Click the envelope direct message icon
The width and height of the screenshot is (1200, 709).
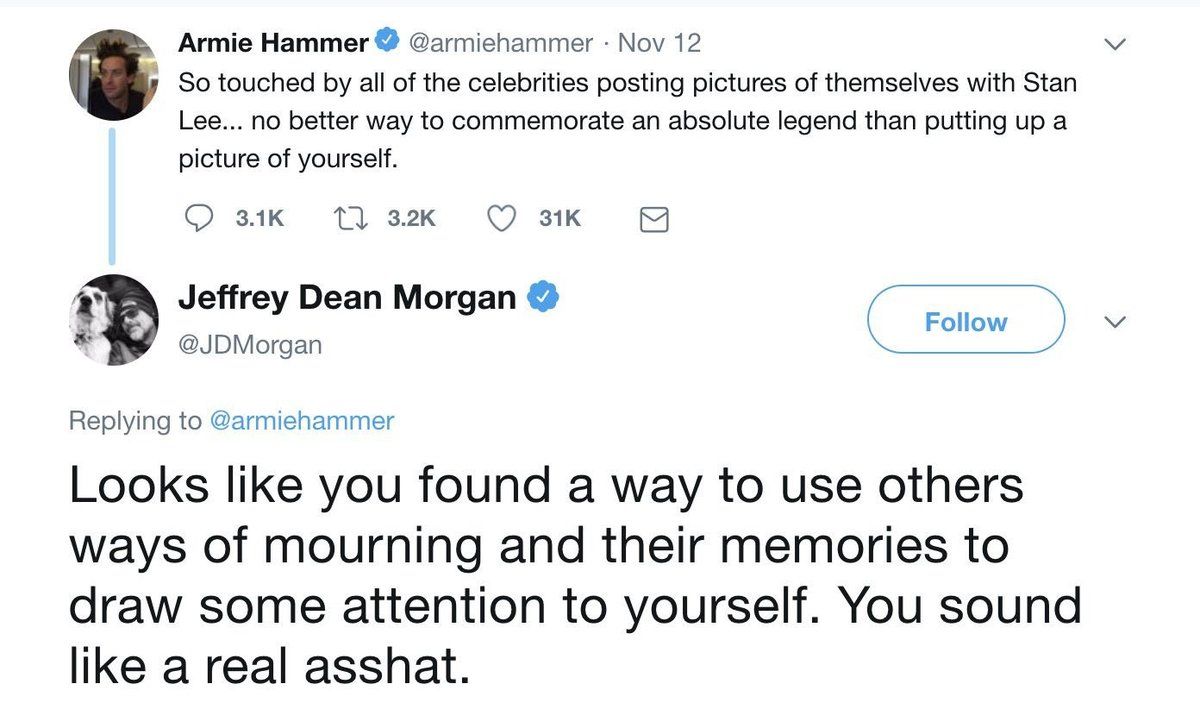click(653, 219)
